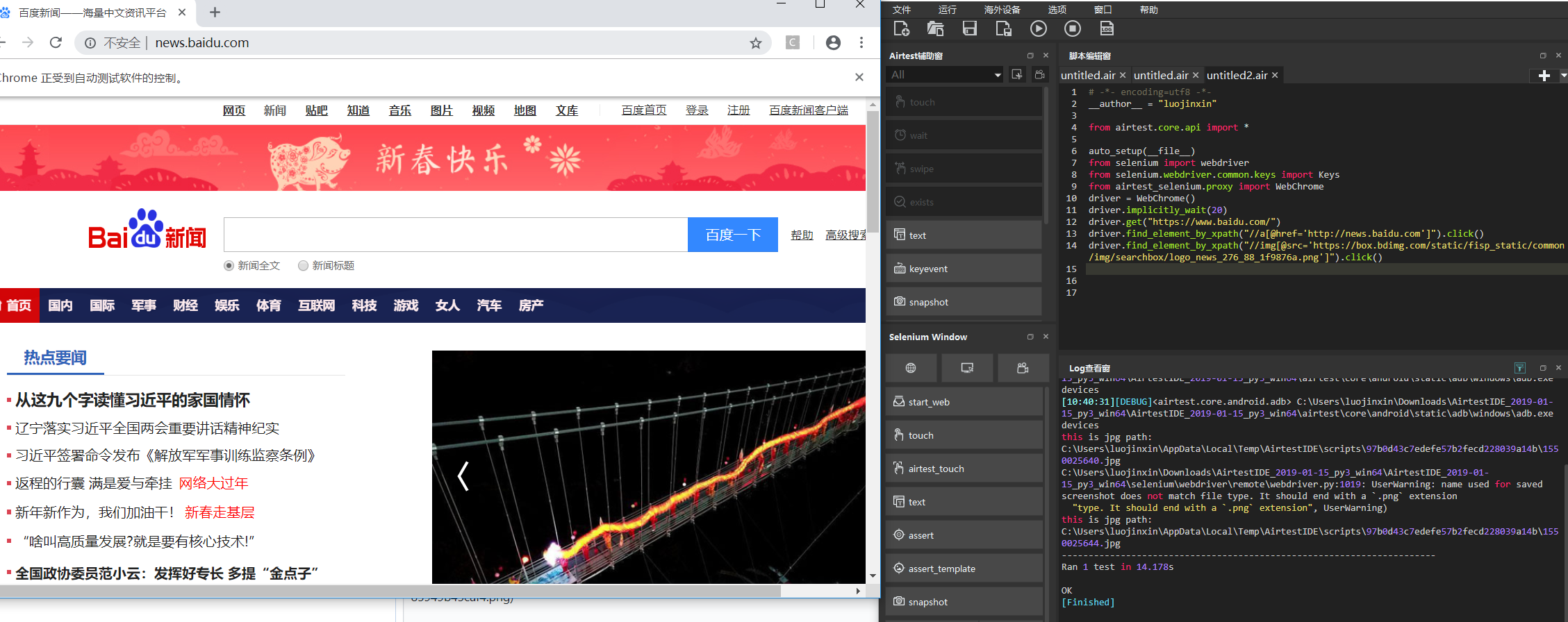Add new script tab with plus button
This screenshot has width=1568, height=622.
pos(1544,75)
